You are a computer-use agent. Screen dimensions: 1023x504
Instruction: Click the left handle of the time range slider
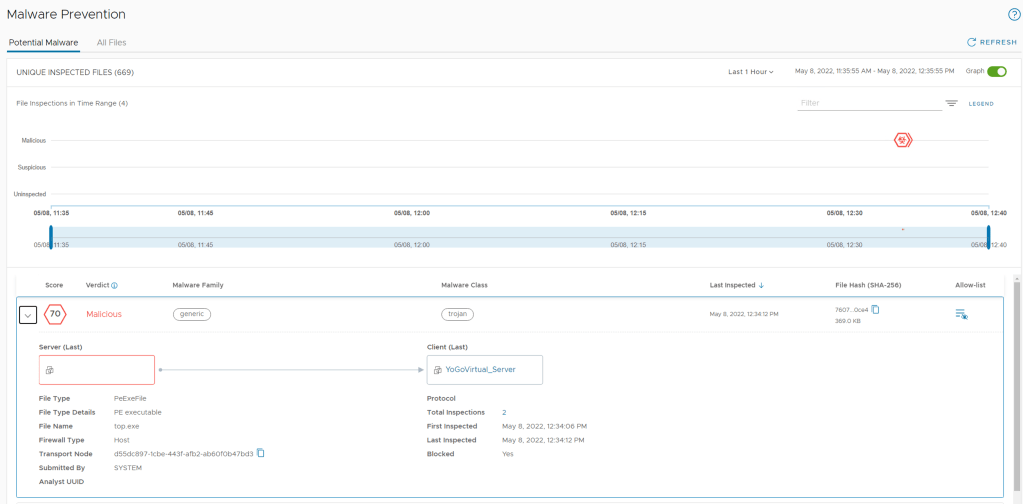[x=51, y=237]
